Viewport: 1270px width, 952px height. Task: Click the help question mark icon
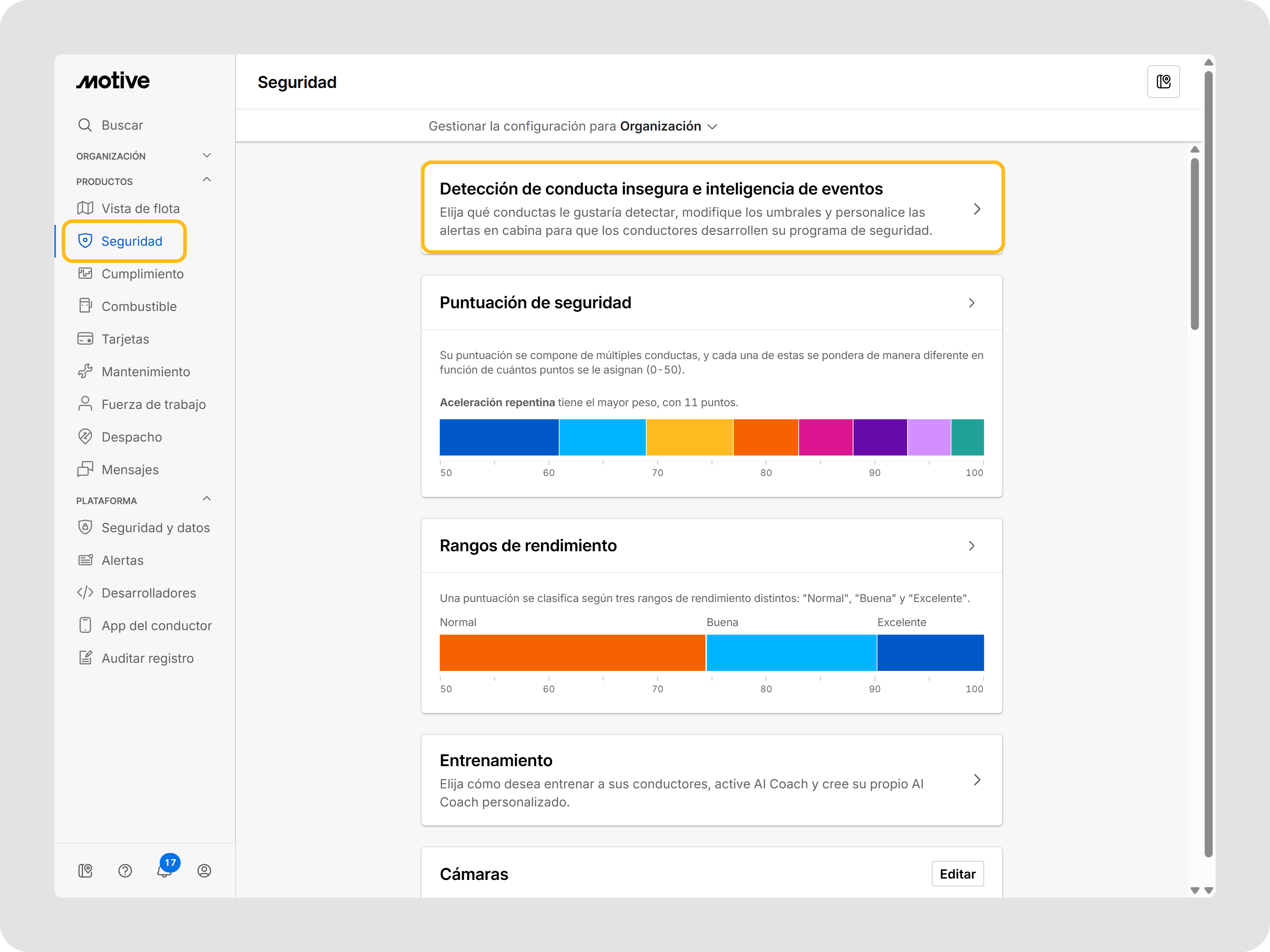coord(125,870)
